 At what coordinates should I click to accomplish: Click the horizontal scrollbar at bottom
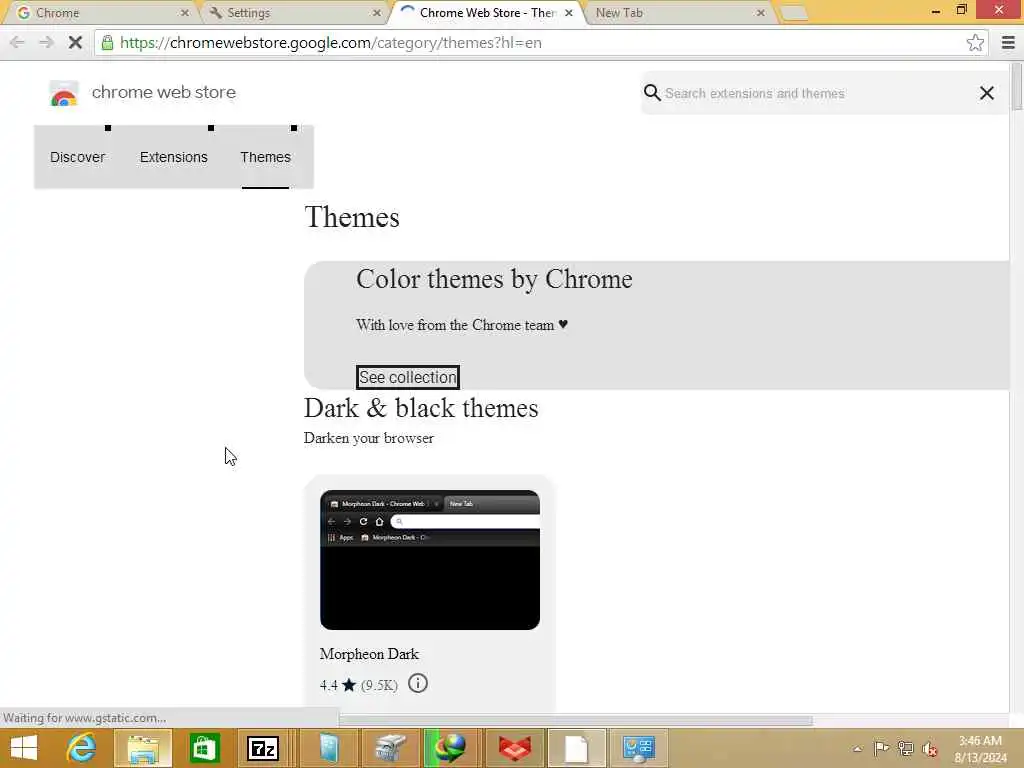tap(575, 721)
